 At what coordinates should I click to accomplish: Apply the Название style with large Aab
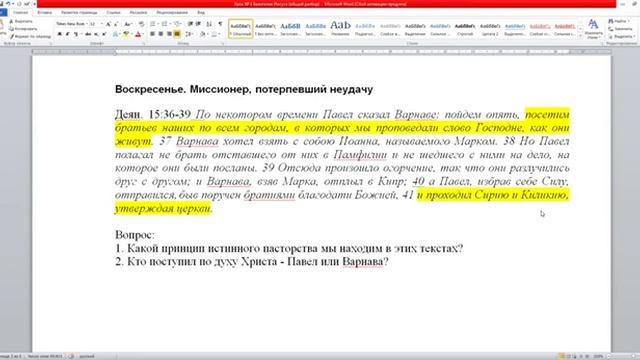pos(340,29)
